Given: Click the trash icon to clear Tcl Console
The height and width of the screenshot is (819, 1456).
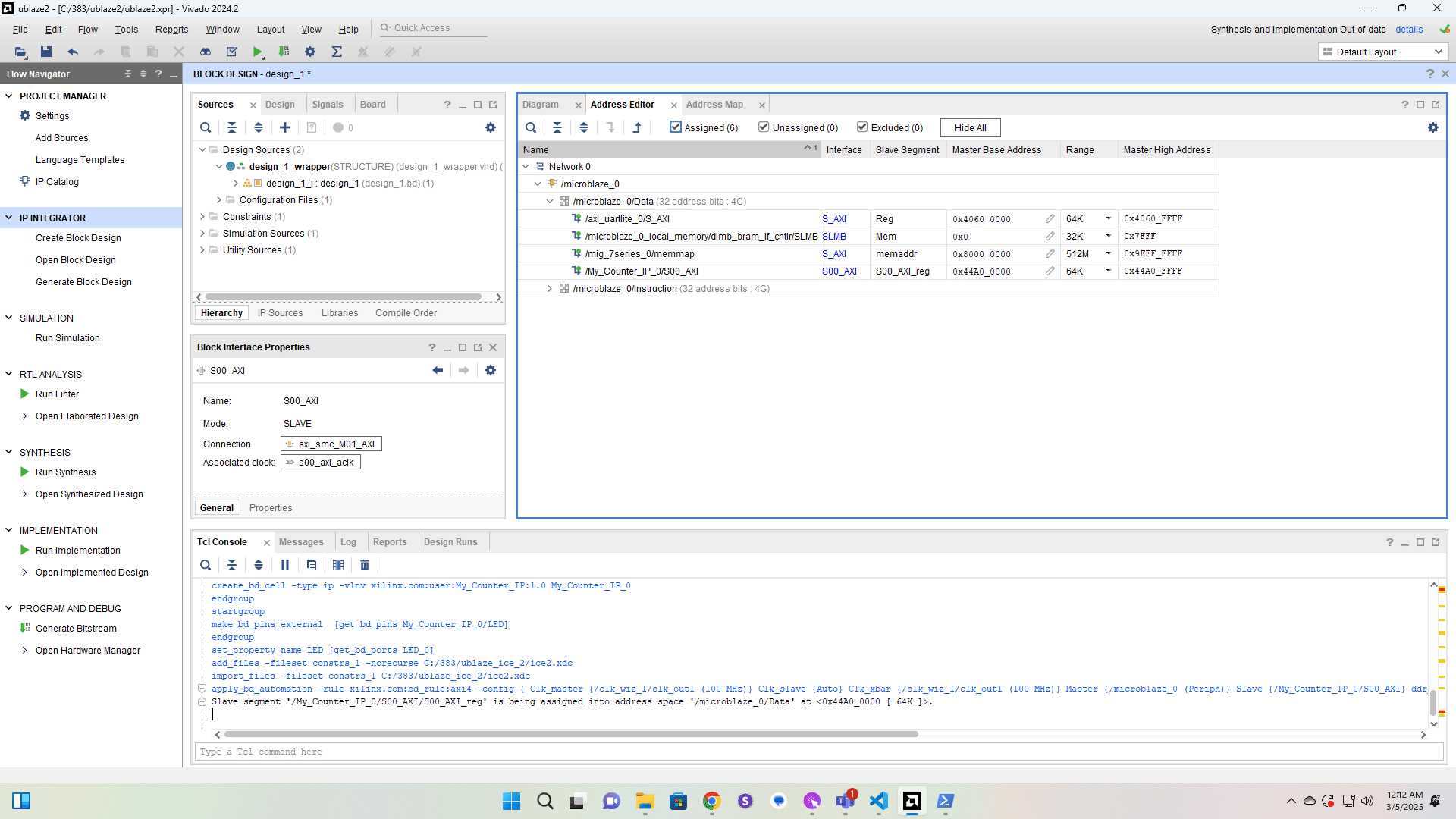Looking at the screenshot, I should 365,565.
